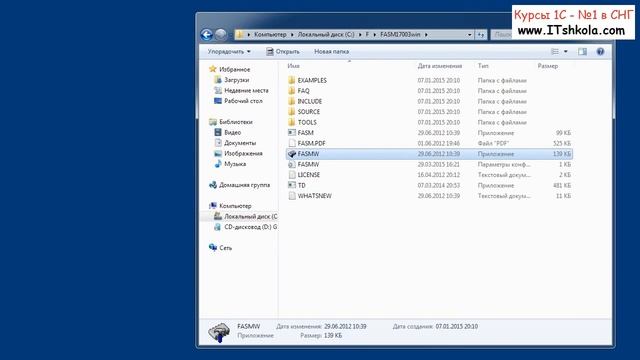Toggle the preview pane icon

[582, 51]
